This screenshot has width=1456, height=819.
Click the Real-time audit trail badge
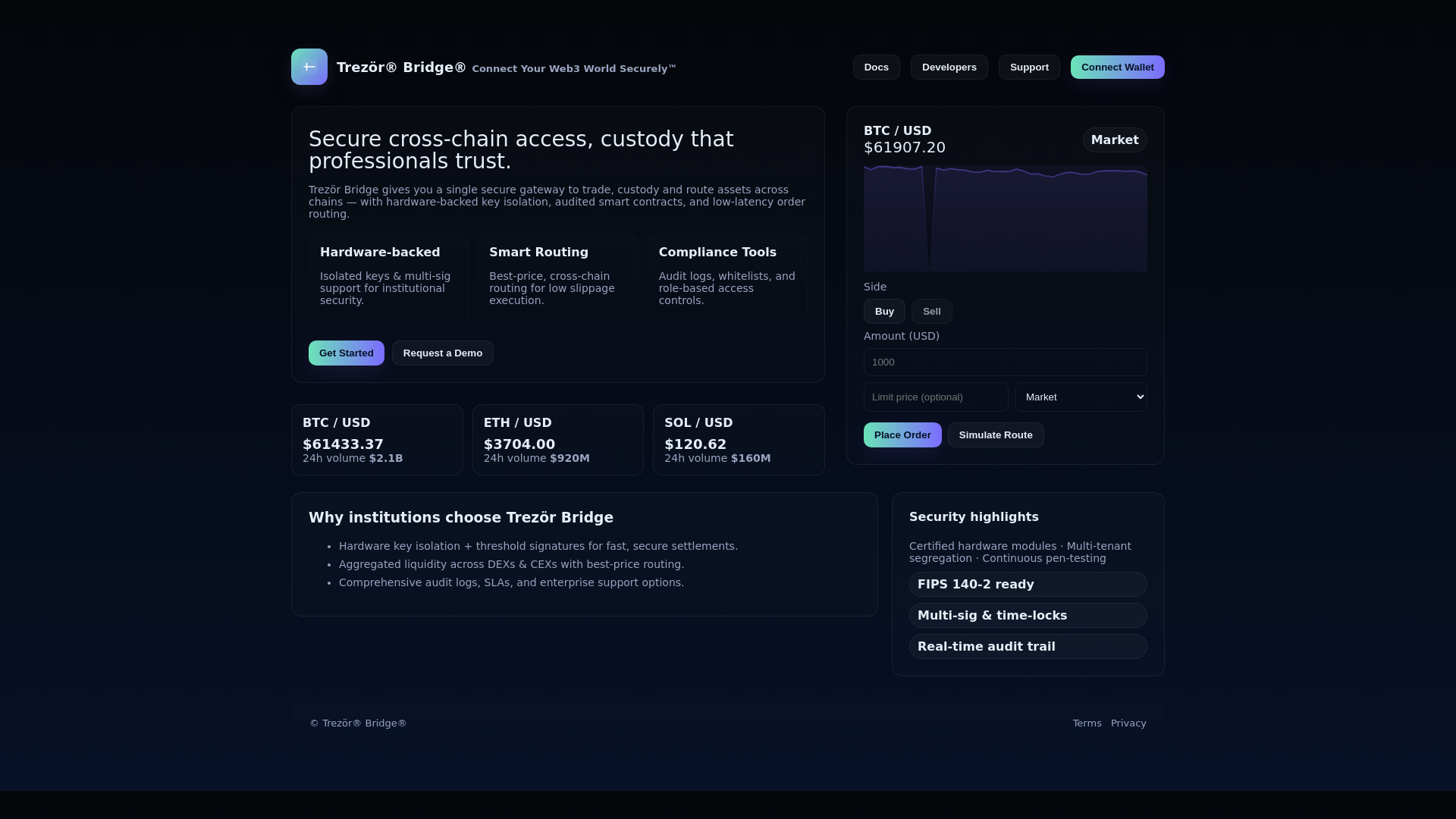click(x=1028, y=647)
